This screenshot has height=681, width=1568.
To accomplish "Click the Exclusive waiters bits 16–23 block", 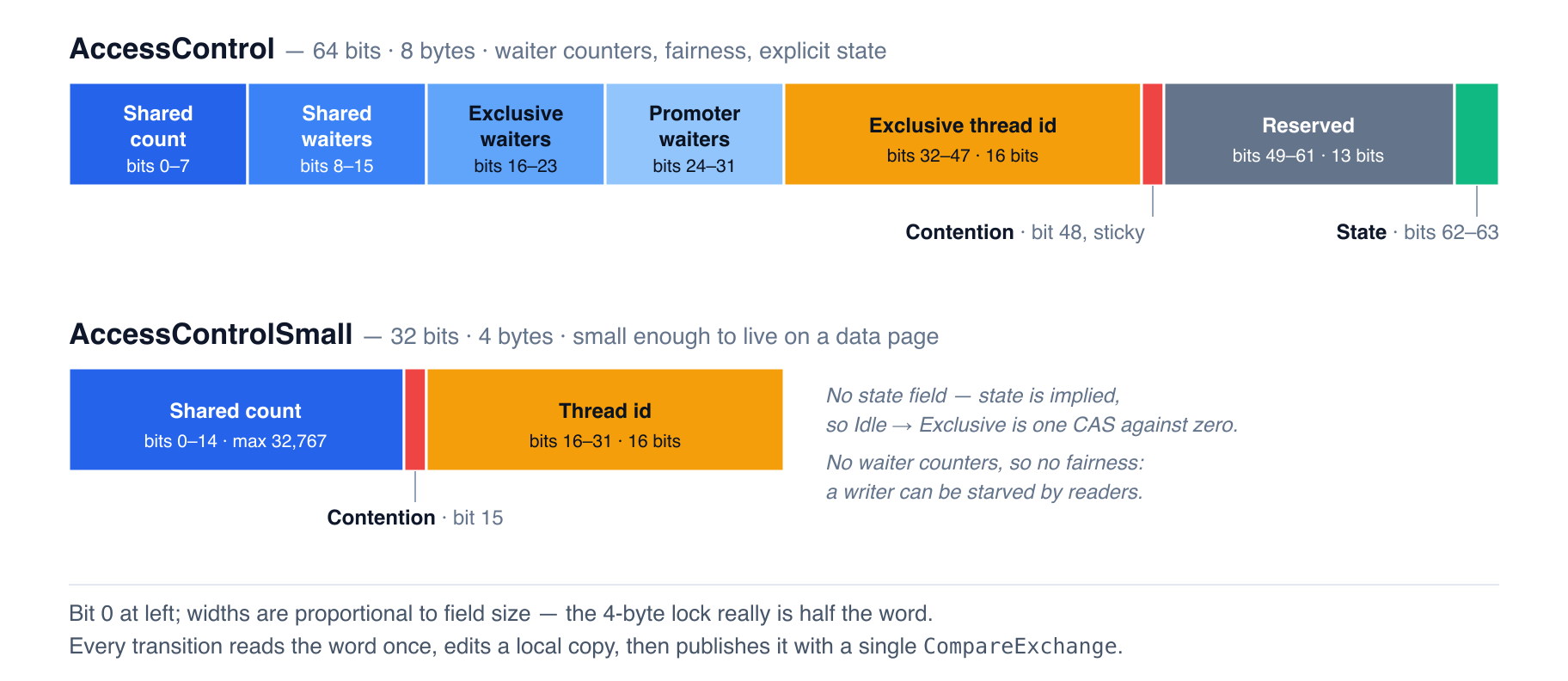I will coord(516,134).
